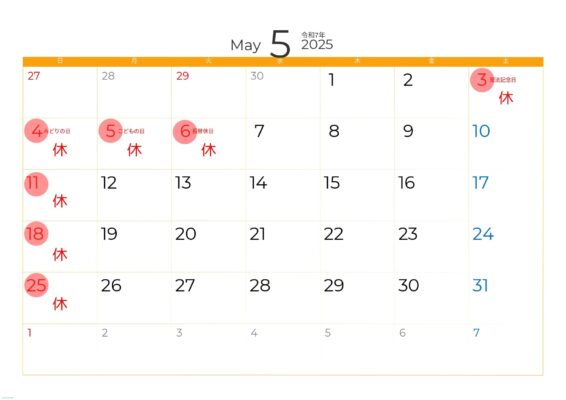This screenshot has width=566, height=400.
Task: Click the 休 mark under date 18
Action: [60, 255]
